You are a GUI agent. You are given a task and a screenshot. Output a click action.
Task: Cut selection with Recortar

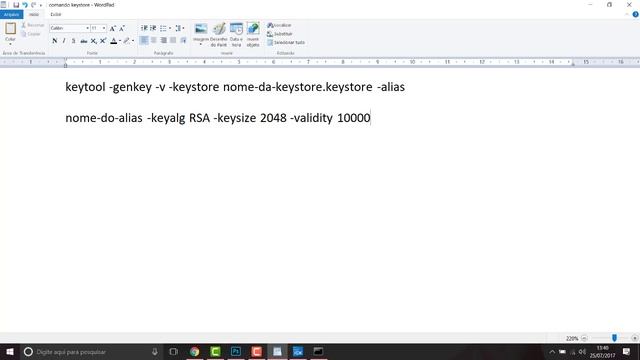coord(33,25)
